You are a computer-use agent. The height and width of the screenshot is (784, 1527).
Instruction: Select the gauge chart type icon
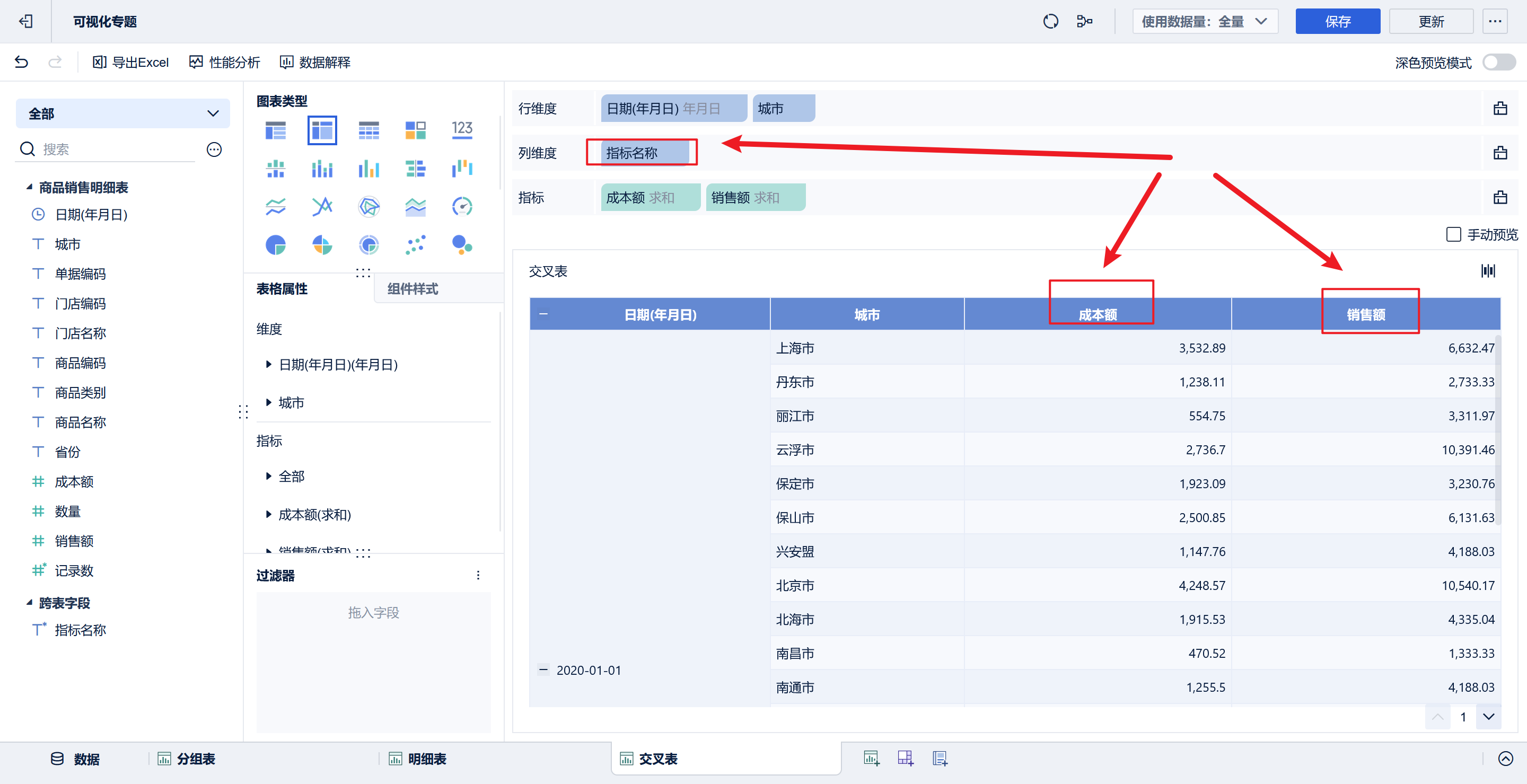[462, 207]
